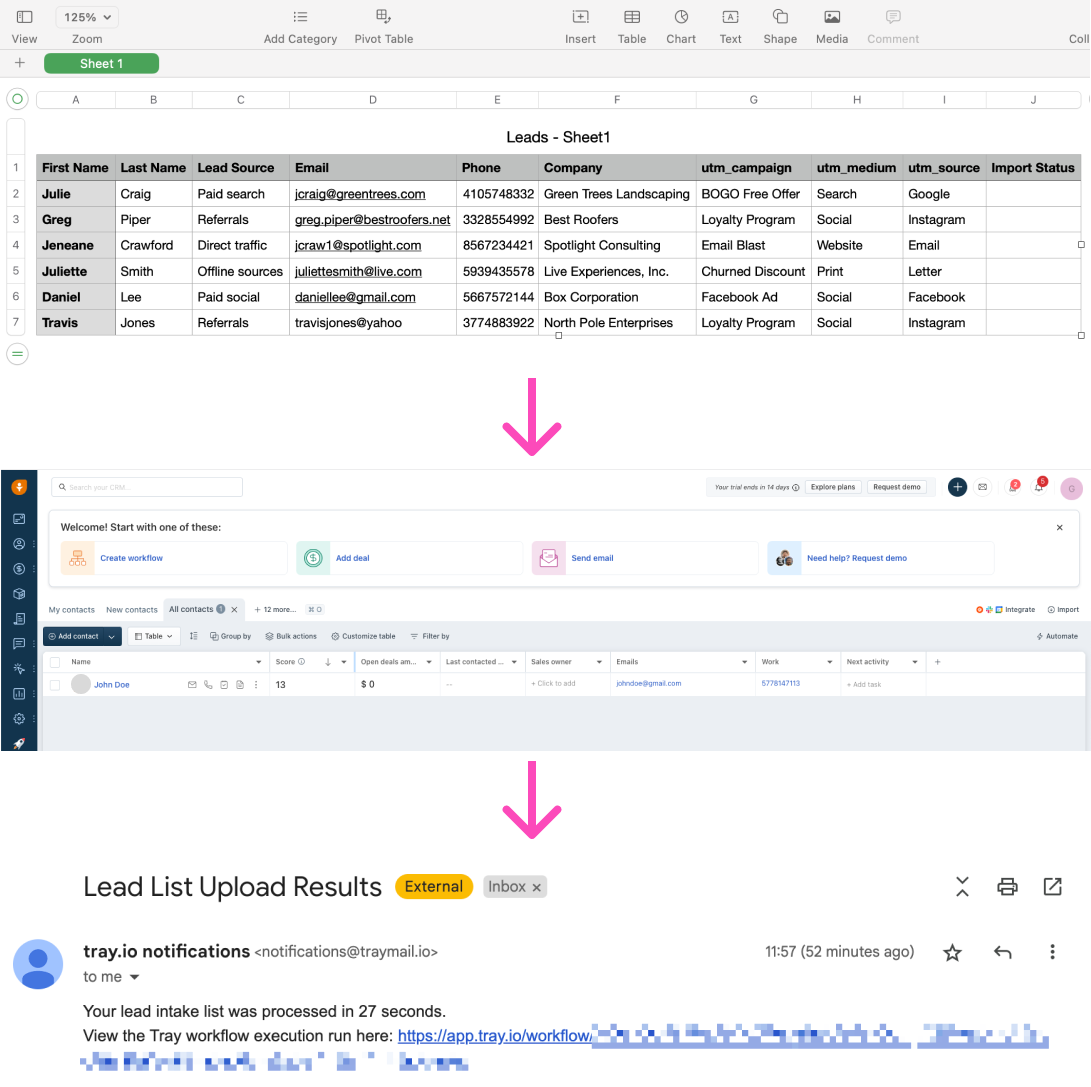Click the rocket icon in the CRM sidebar
The image size is (1091, 1087).
(19, 743)
